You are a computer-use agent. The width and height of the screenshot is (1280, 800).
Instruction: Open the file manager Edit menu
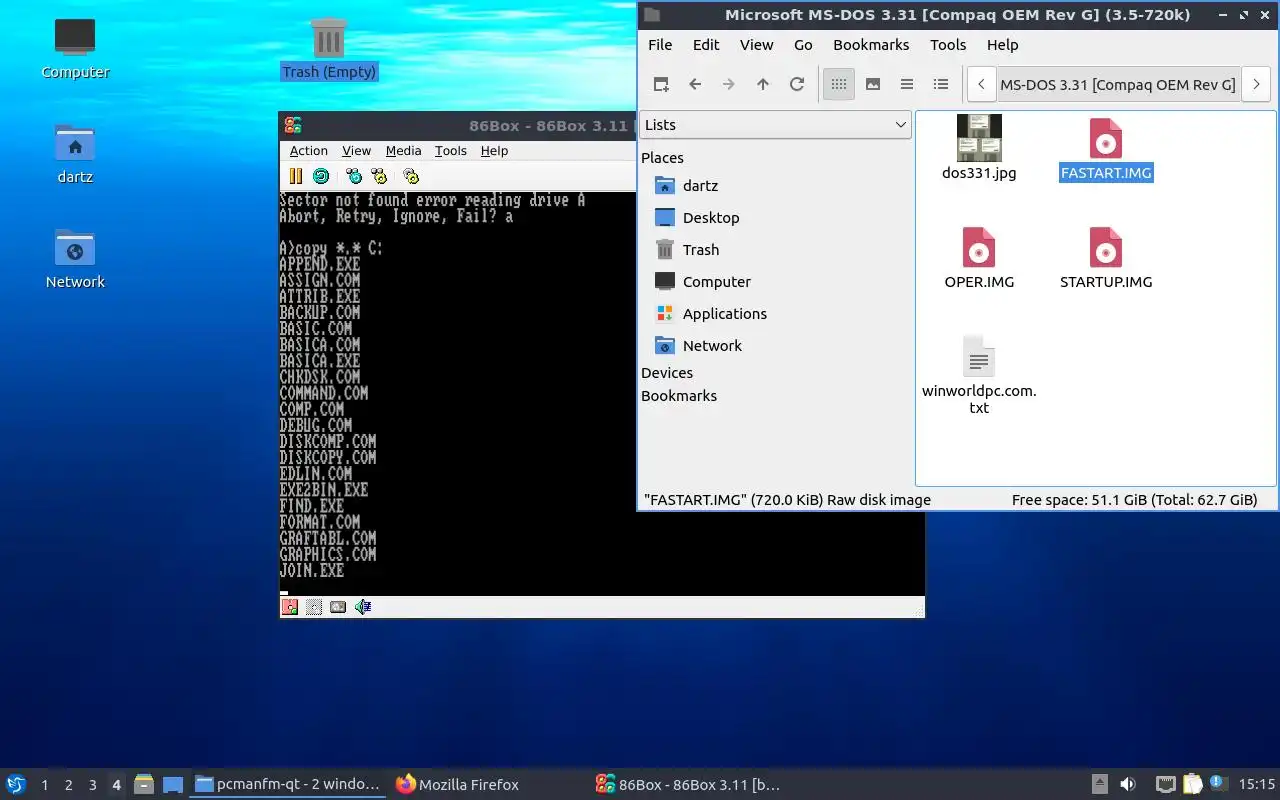(x=706, y=44)
